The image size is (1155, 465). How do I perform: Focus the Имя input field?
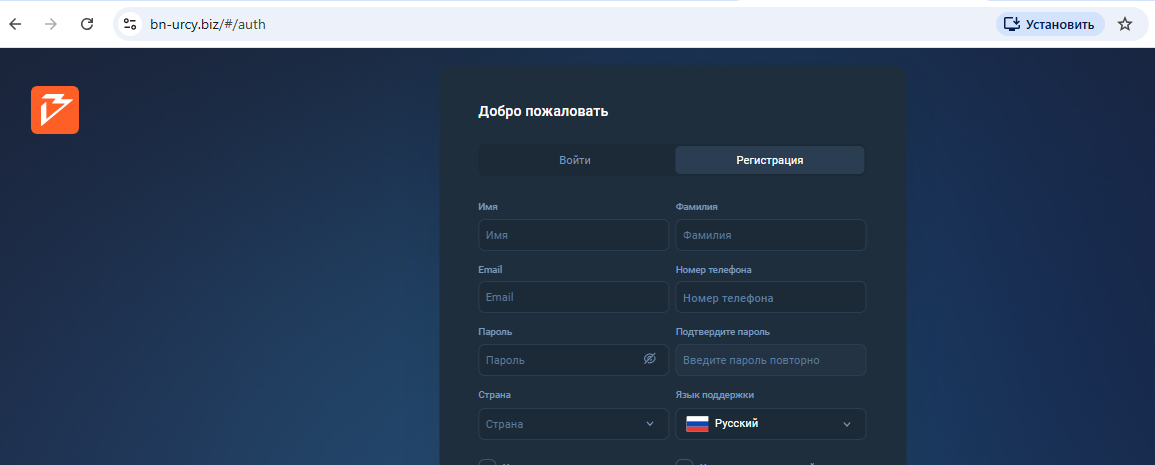click(574, 235)
